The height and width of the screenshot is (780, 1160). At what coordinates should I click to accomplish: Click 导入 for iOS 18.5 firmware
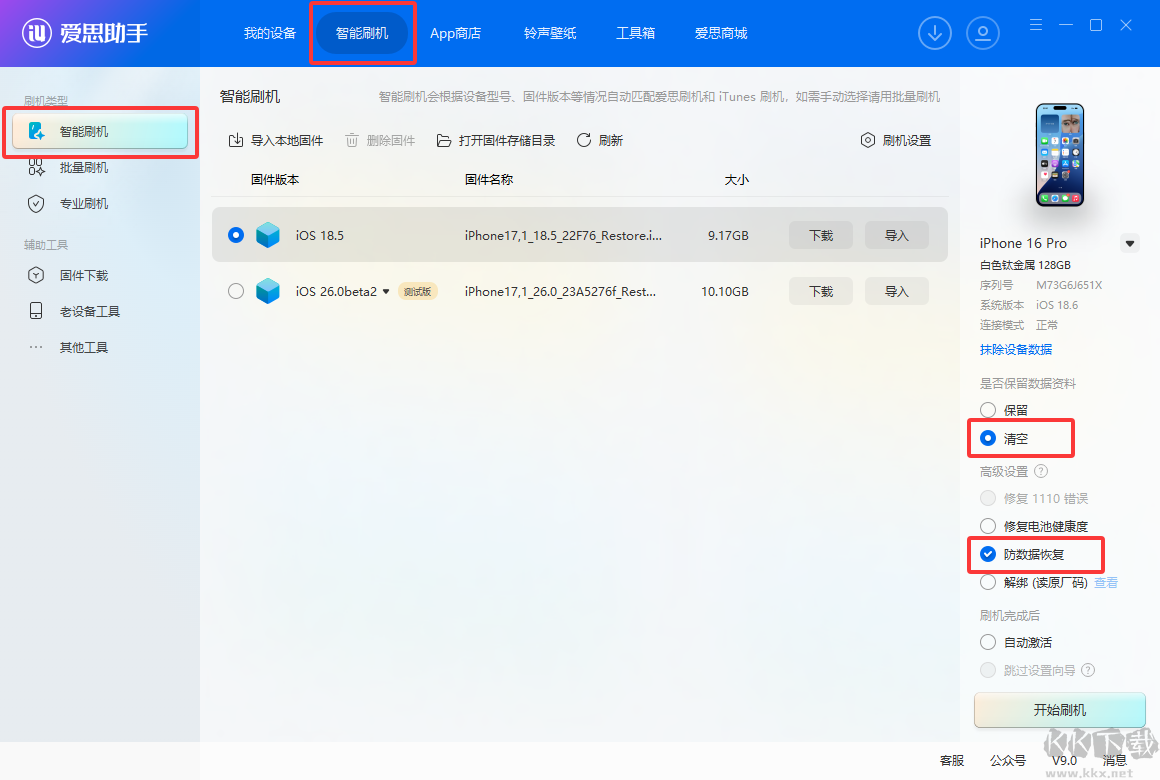(896, 235)
